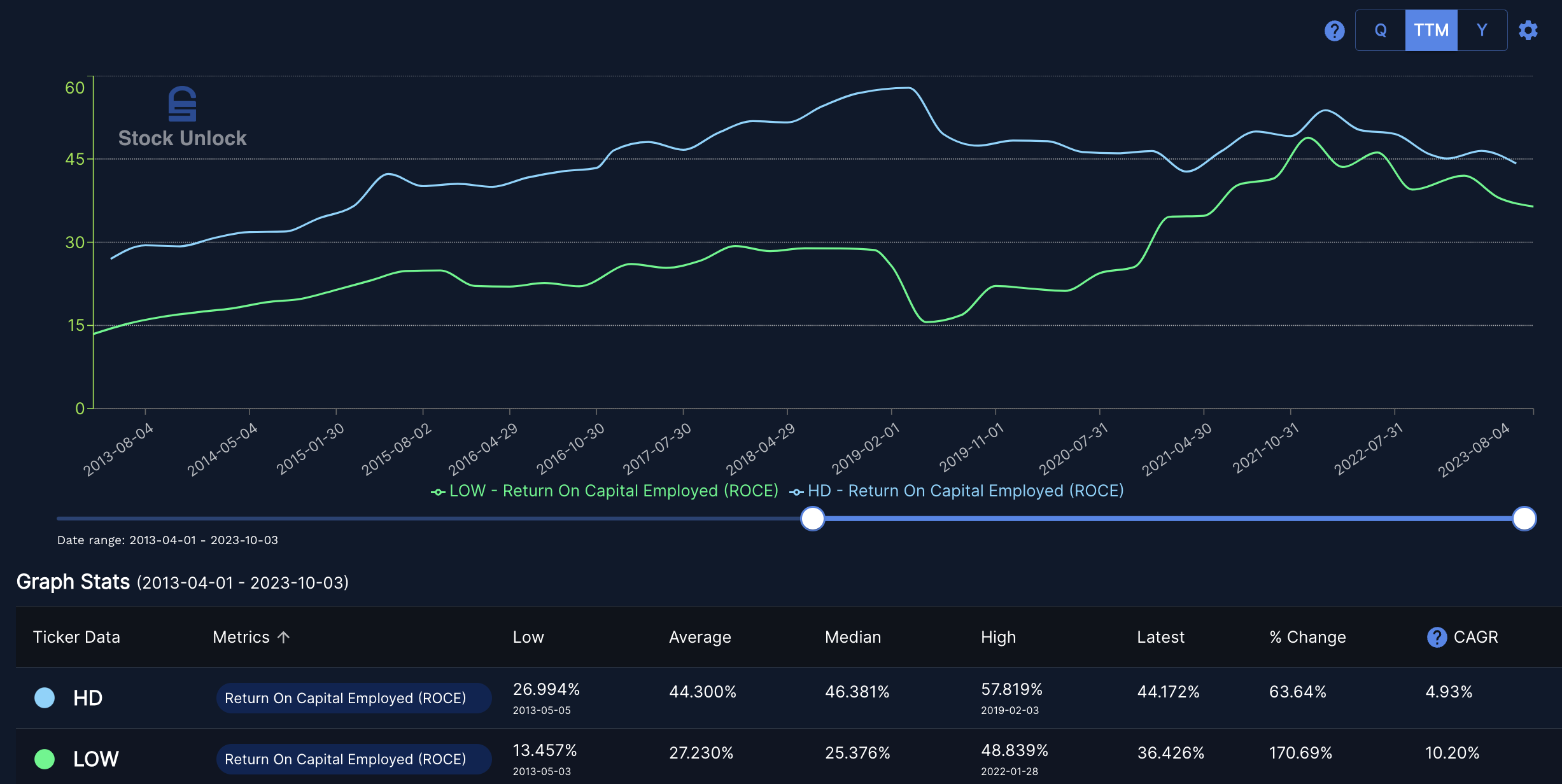Viewport: 1562px width, 784px height.
Task: Click the help question mark icon
Action: click(x=1334, y=31)
